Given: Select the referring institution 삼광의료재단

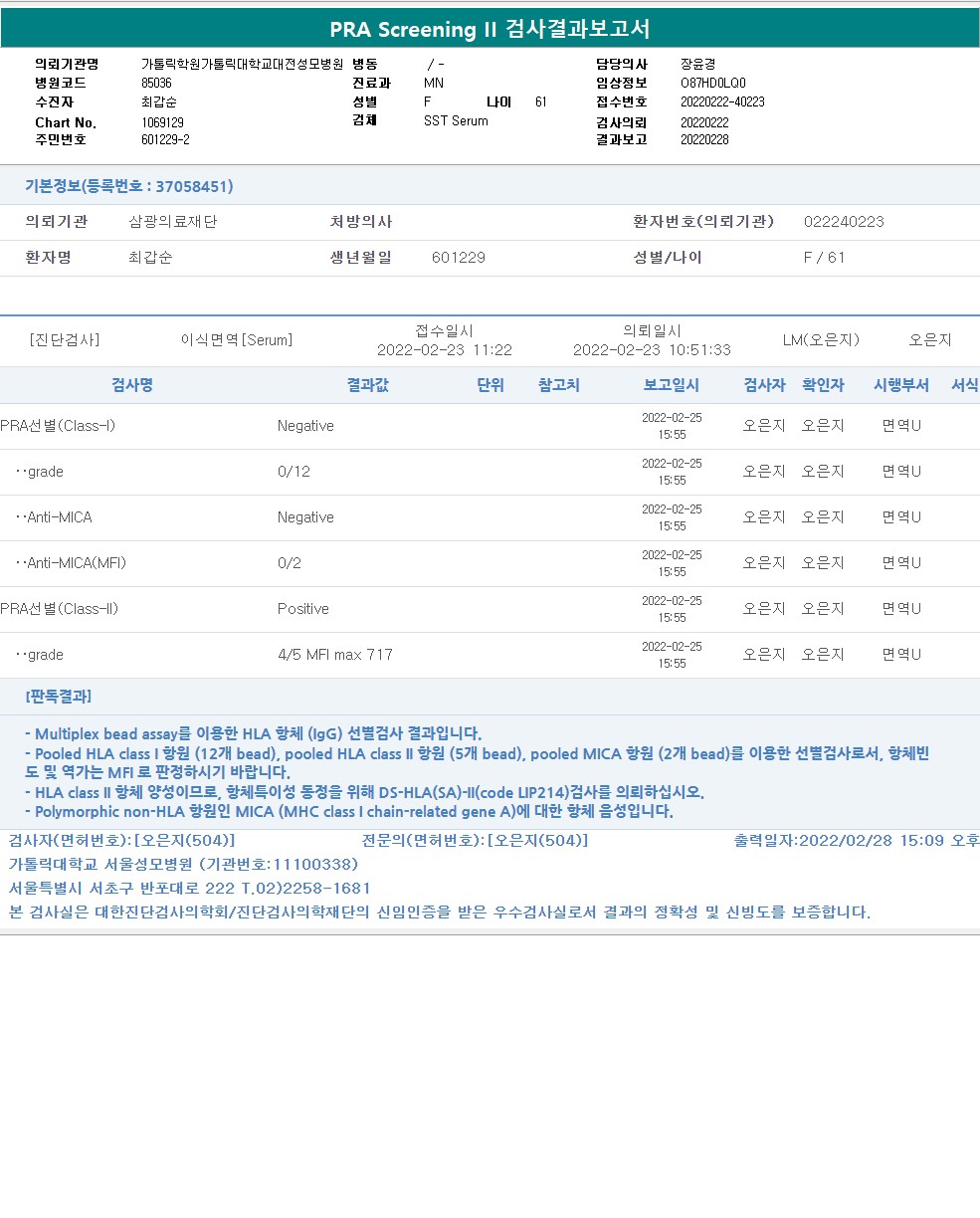Looking at the screenshot, I should click(173, 222).
